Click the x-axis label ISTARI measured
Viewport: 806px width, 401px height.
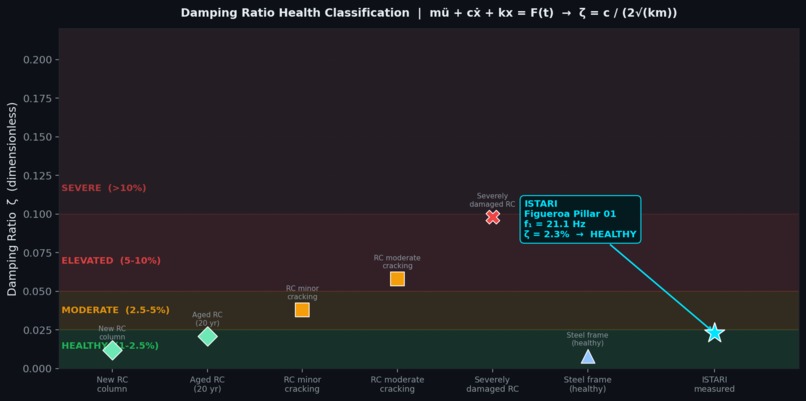714,385
